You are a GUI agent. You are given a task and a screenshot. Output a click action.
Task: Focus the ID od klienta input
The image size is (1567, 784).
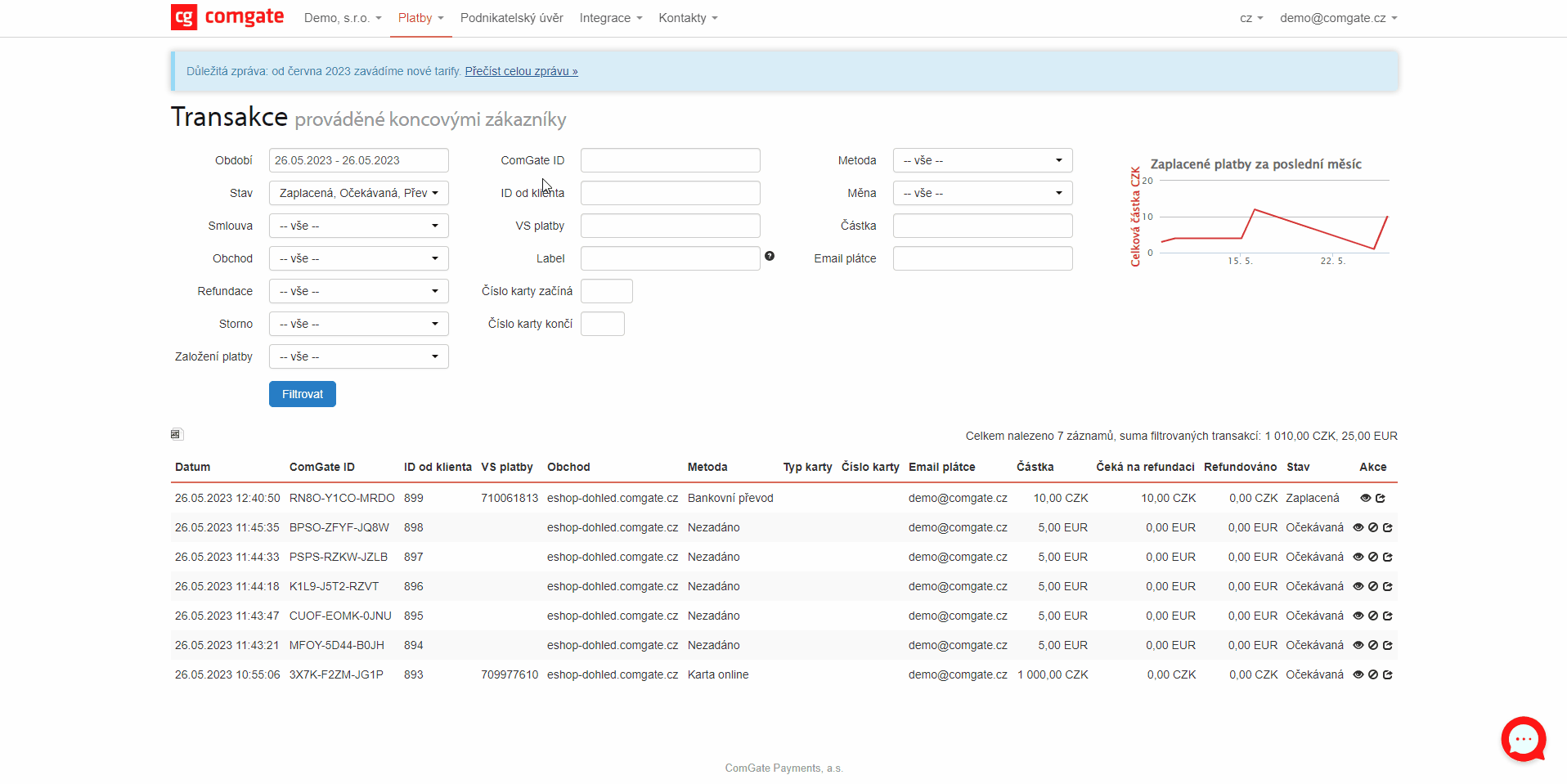(x=671, y=193)
